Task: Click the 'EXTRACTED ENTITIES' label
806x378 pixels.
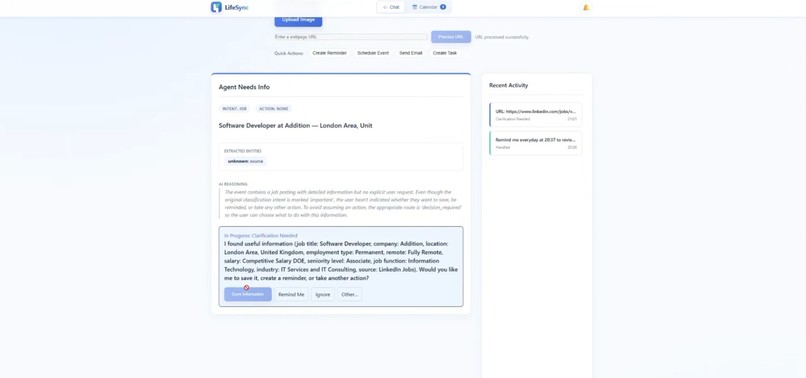Action: [x=243, y=151]
